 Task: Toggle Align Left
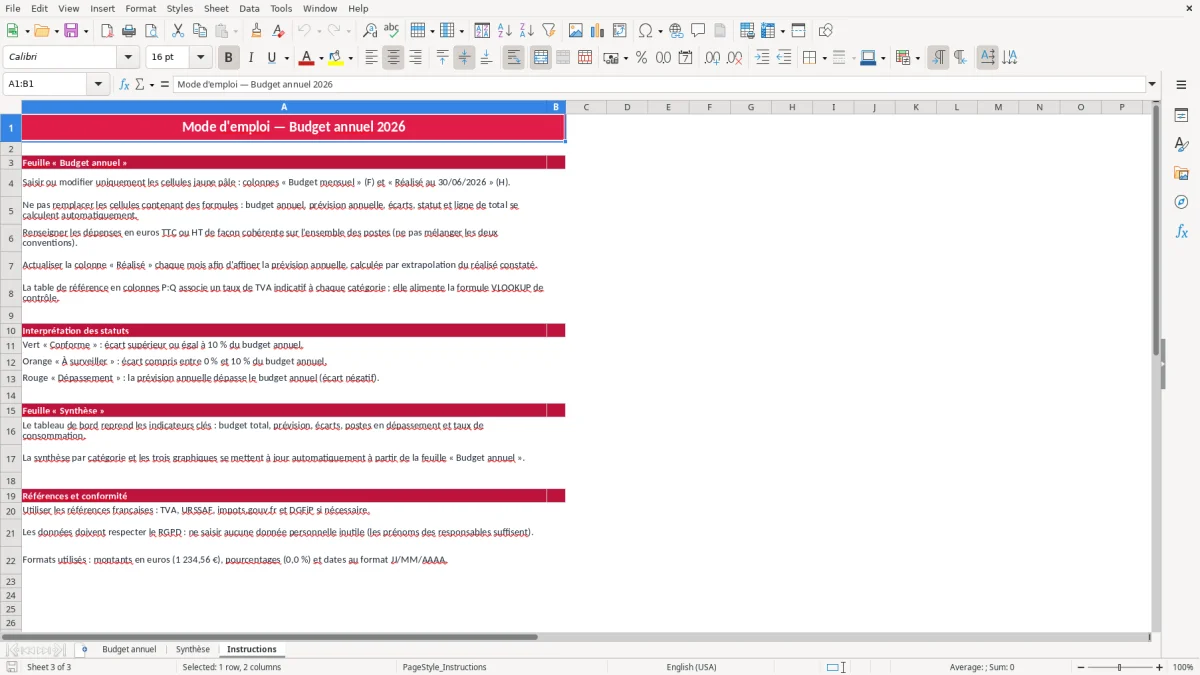(371, 58)
